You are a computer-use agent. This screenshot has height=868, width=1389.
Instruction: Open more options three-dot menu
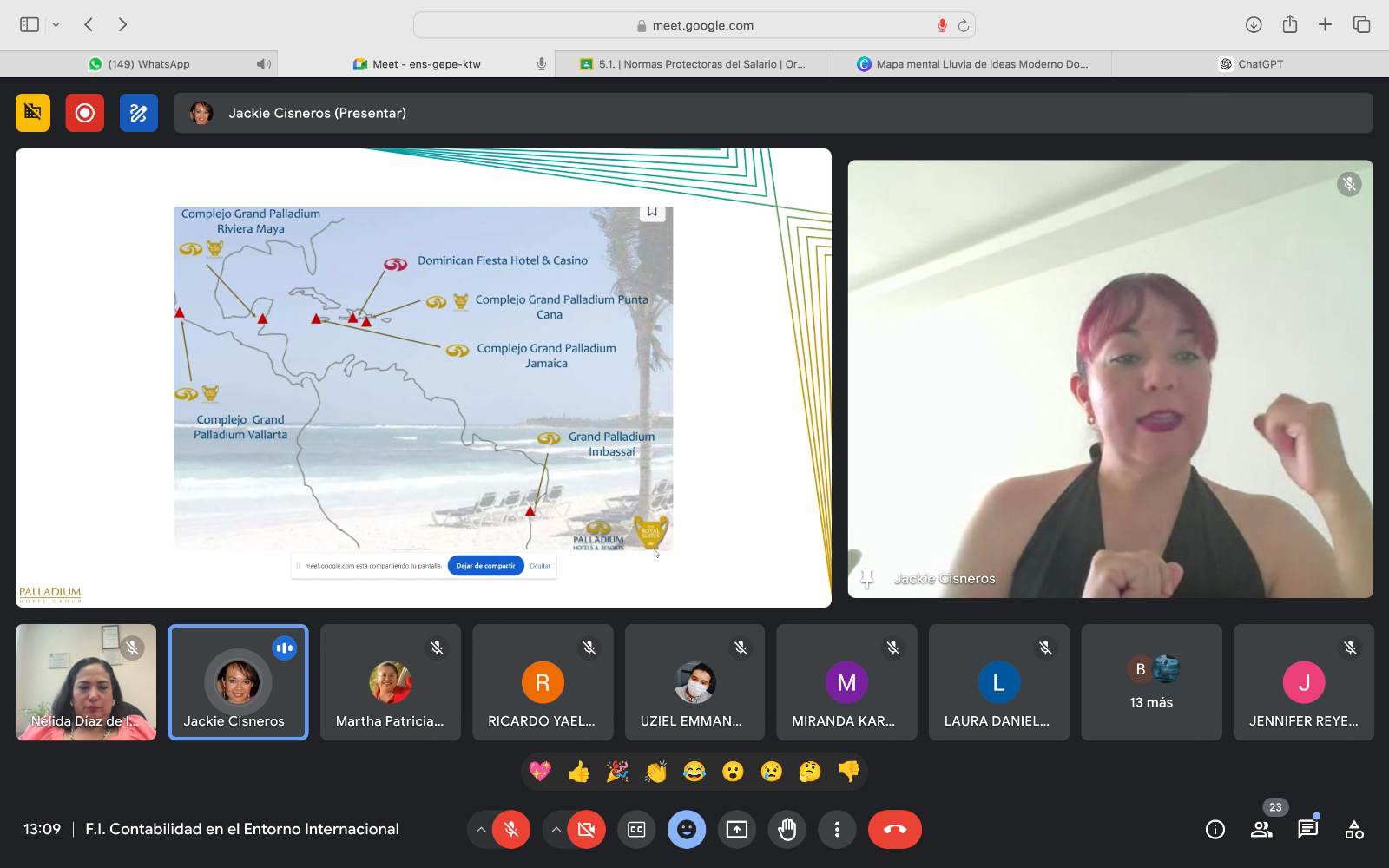pyautogui.click(x=837, y=830)
